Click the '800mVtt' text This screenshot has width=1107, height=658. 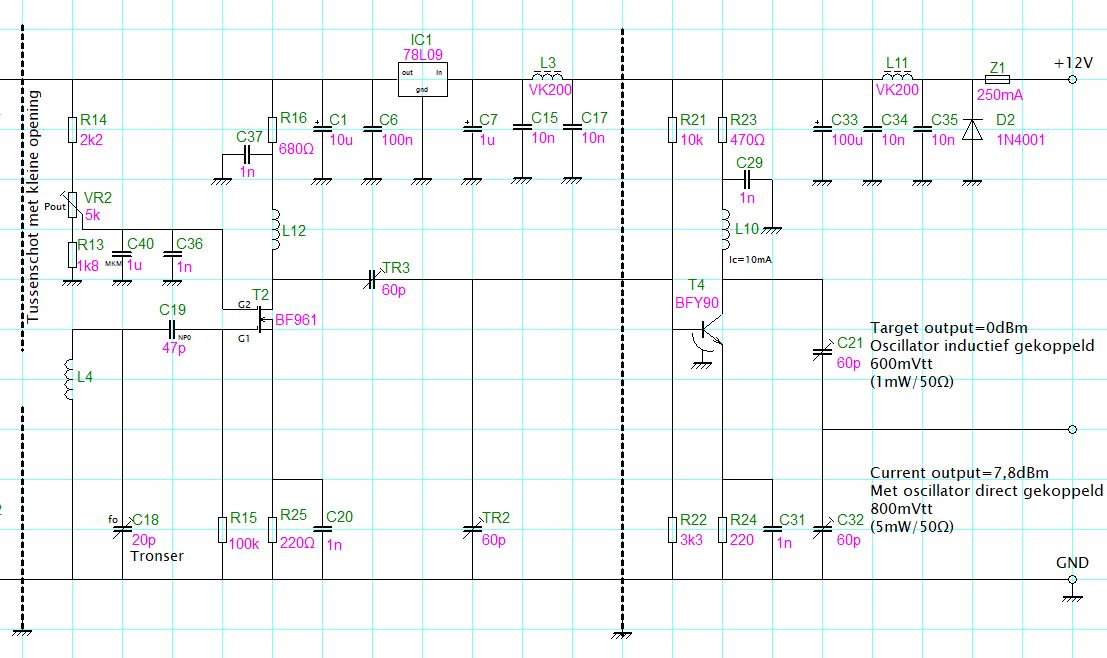tap(902, 508)
